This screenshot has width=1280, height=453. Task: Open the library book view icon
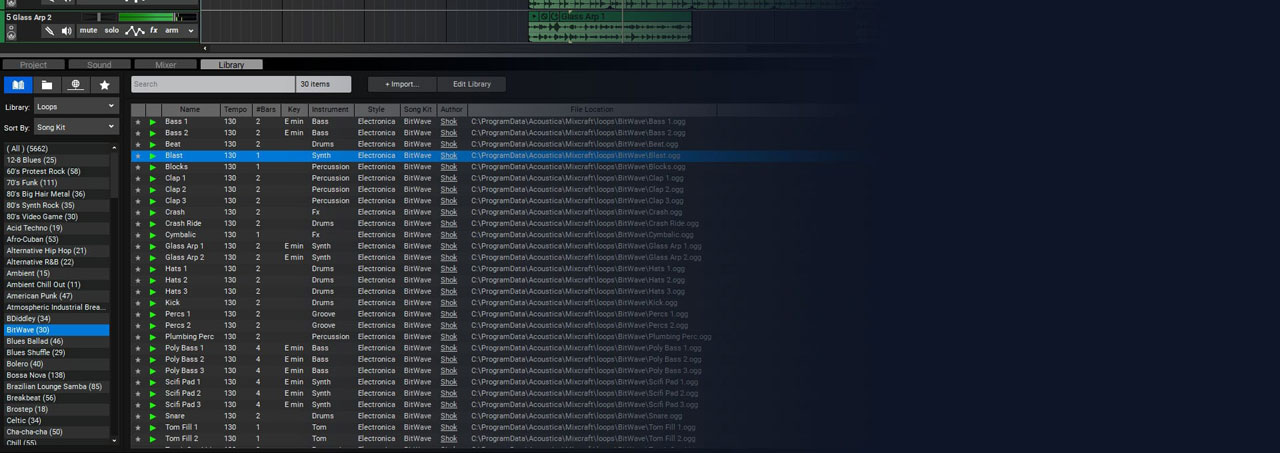(18, 85)
